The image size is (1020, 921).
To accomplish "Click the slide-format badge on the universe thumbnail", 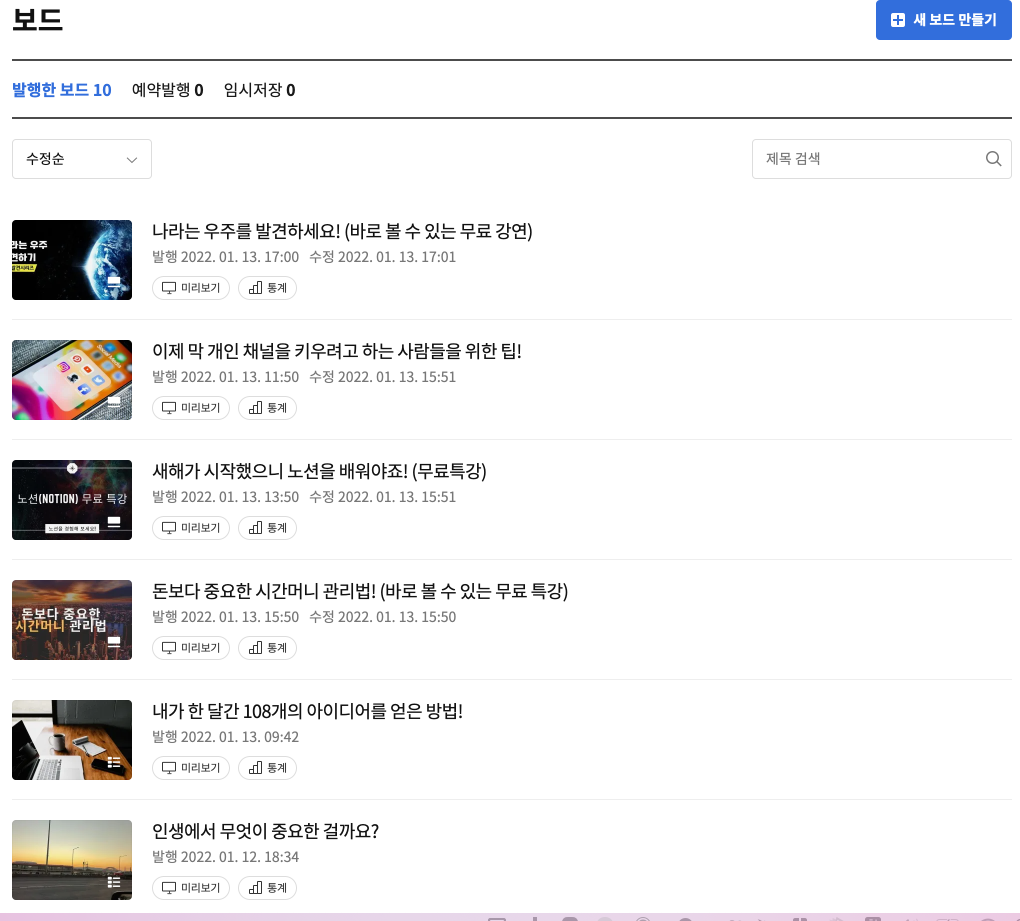I will pos(114,282).
